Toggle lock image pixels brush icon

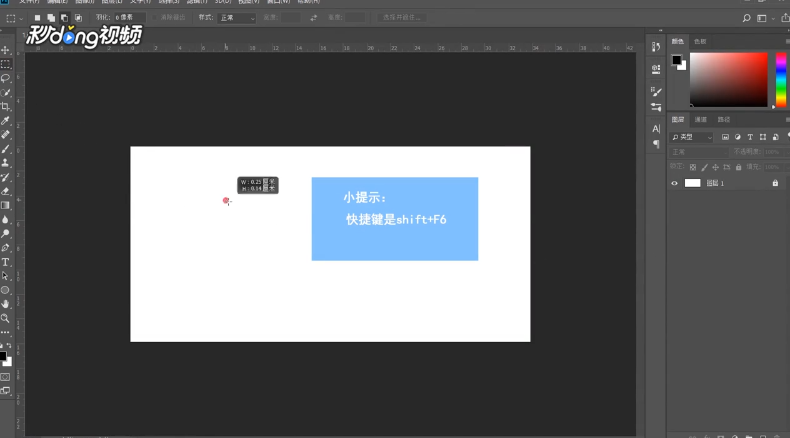pyautogui.click(x=704, y=167)
